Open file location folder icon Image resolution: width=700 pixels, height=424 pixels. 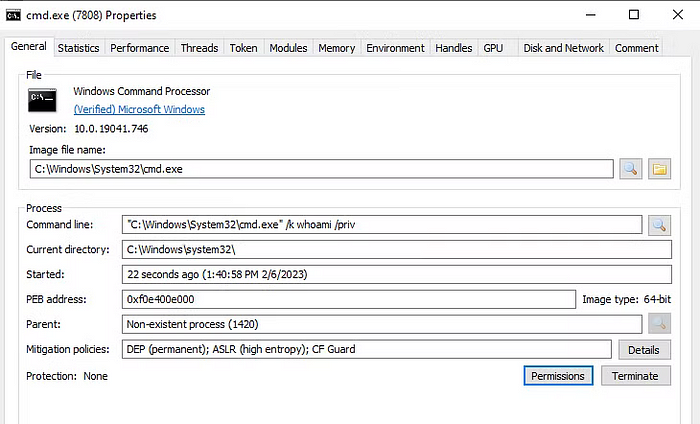click(x=659, y=169)
